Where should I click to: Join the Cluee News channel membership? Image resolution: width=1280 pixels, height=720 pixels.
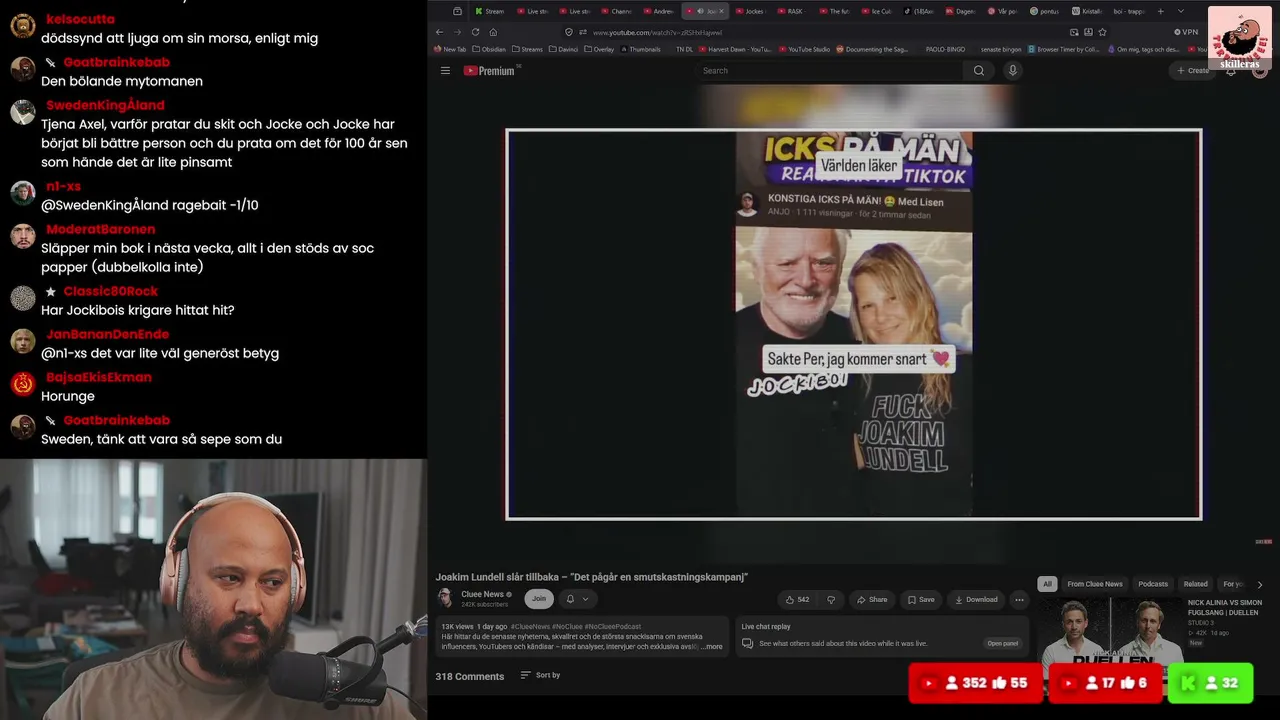pos(539,599)
